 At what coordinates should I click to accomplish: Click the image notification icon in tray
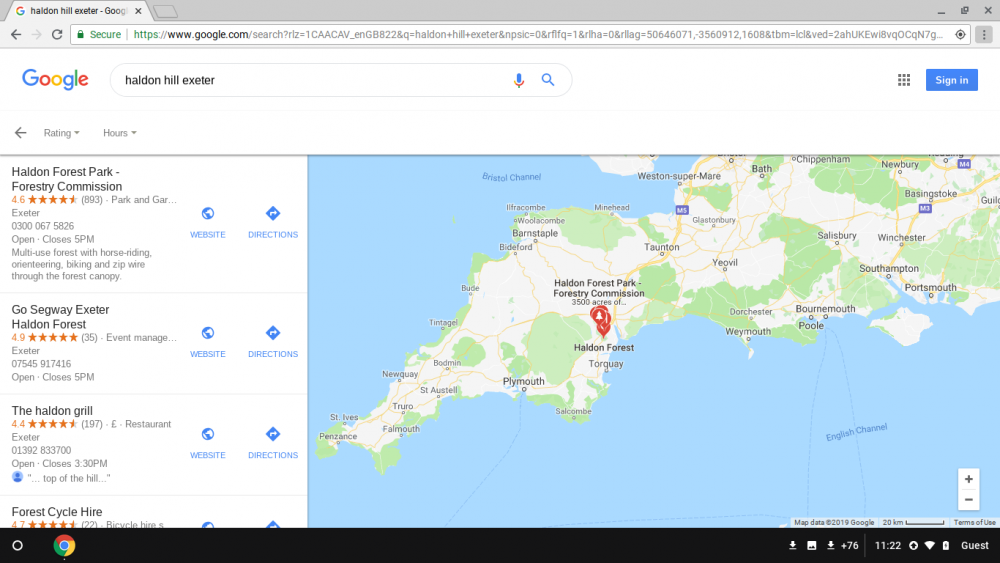pos(811,545)
